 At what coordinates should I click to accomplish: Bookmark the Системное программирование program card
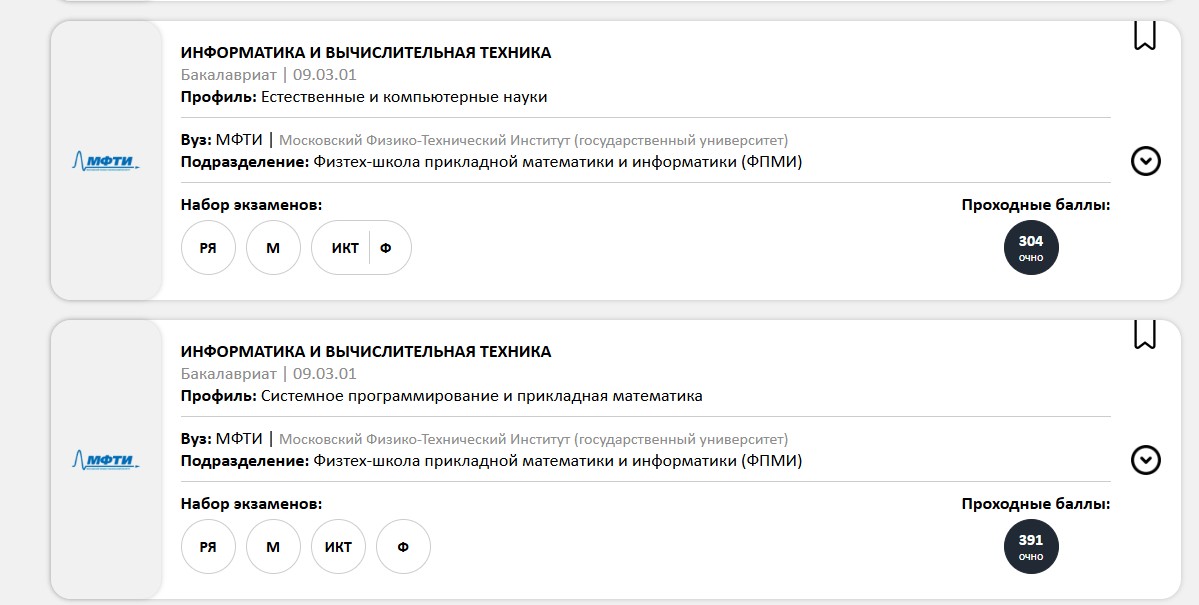tap(1144, 335)
